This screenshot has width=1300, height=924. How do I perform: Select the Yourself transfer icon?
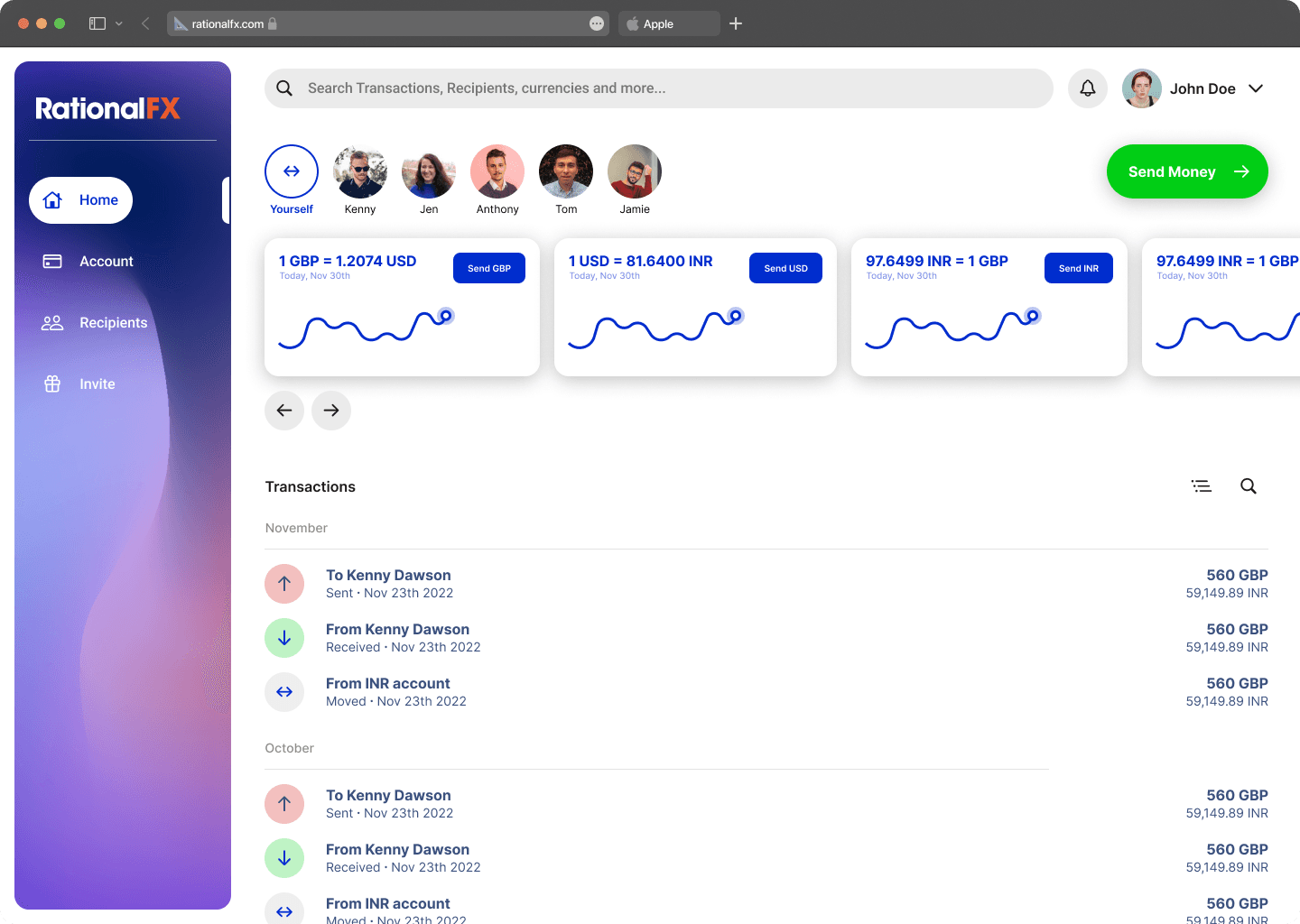(292, 171)
